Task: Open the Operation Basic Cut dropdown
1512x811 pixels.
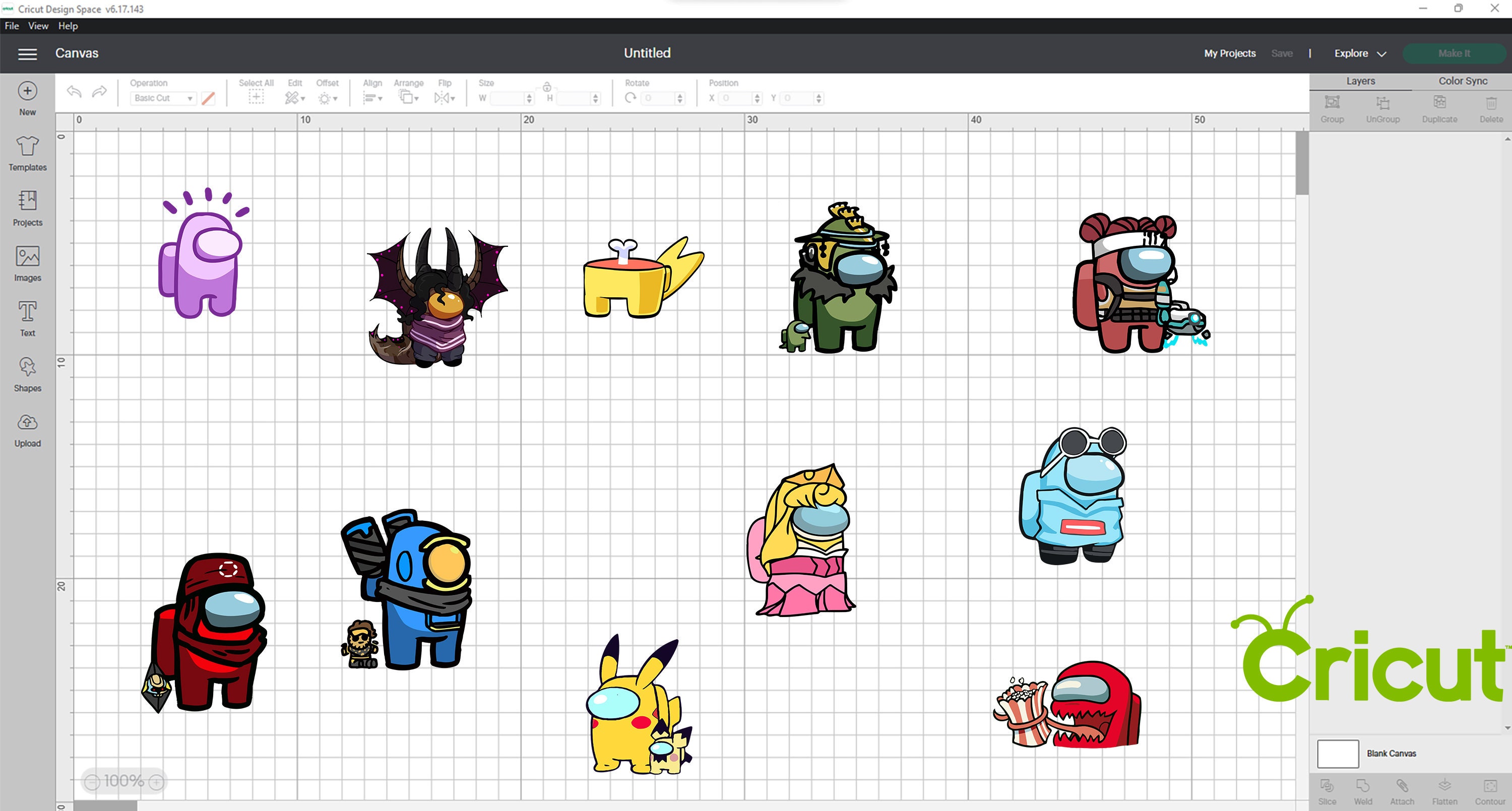Action: 163,98
